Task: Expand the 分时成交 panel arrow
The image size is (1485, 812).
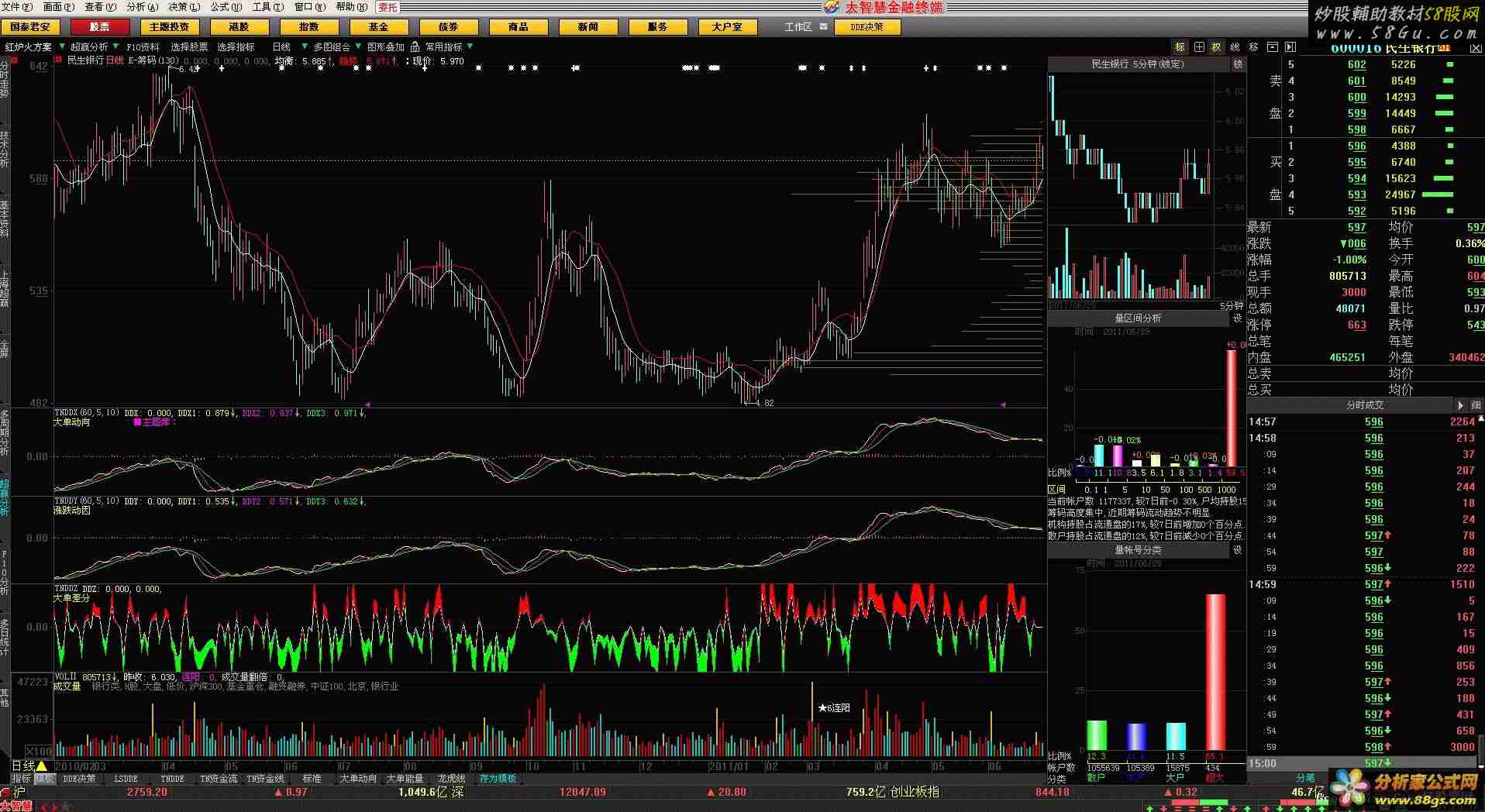Action: pyautogui.click(x=1460, y=405)
